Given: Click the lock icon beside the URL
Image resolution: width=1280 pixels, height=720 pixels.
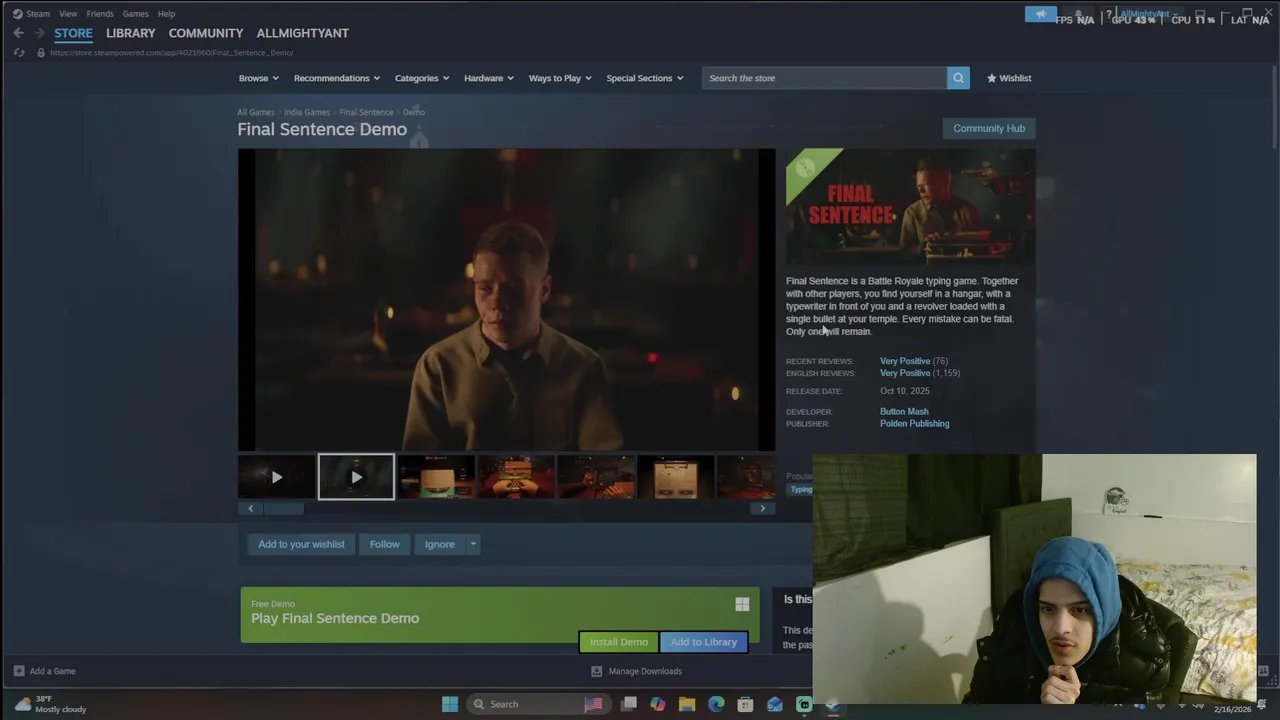Looking at the screenshot, I should 41,52.
